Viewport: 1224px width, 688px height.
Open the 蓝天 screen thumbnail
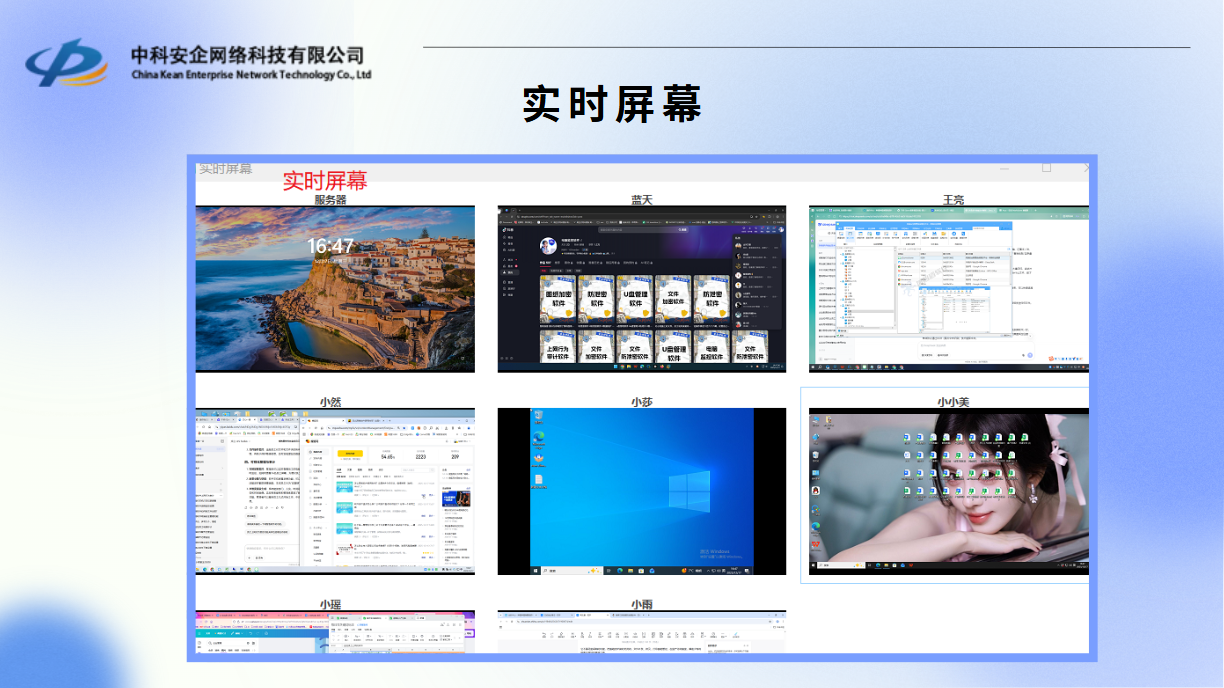tap(641, 289)
